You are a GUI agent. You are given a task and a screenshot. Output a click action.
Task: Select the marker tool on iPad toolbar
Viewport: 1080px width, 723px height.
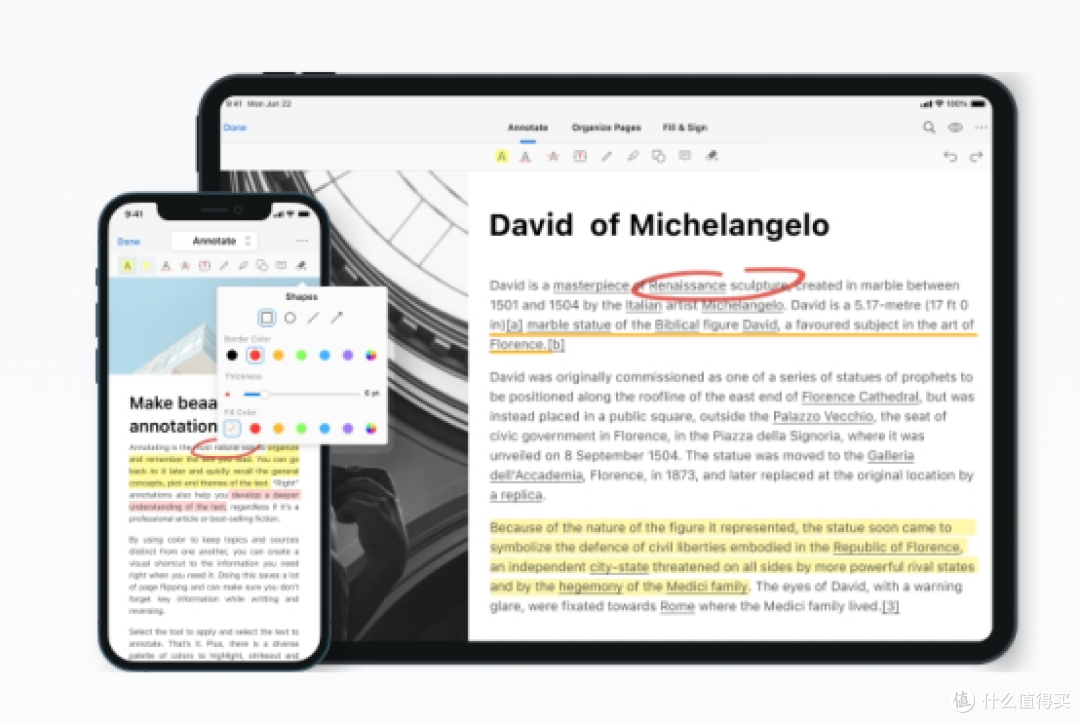pos(633,156)
